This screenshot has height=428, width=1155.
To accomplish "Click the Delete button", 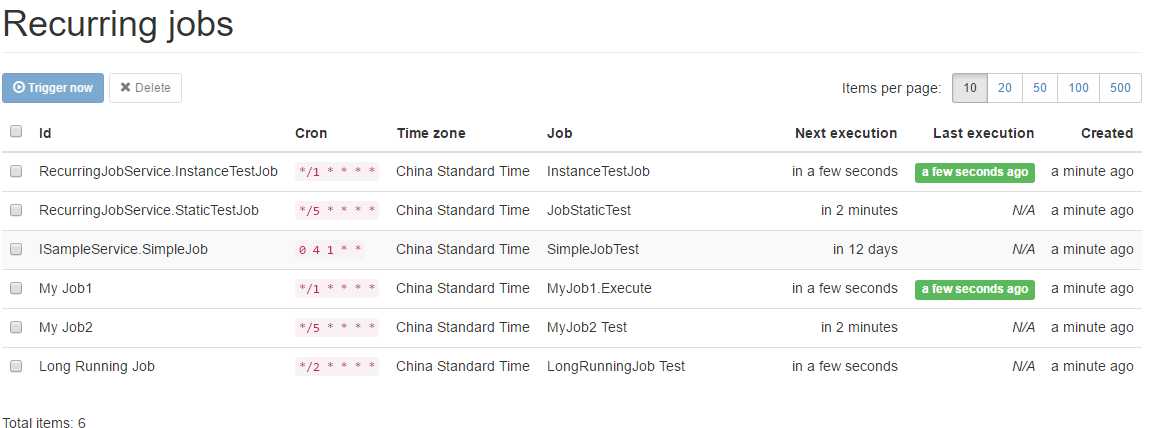I will click(x=145, y=88).
